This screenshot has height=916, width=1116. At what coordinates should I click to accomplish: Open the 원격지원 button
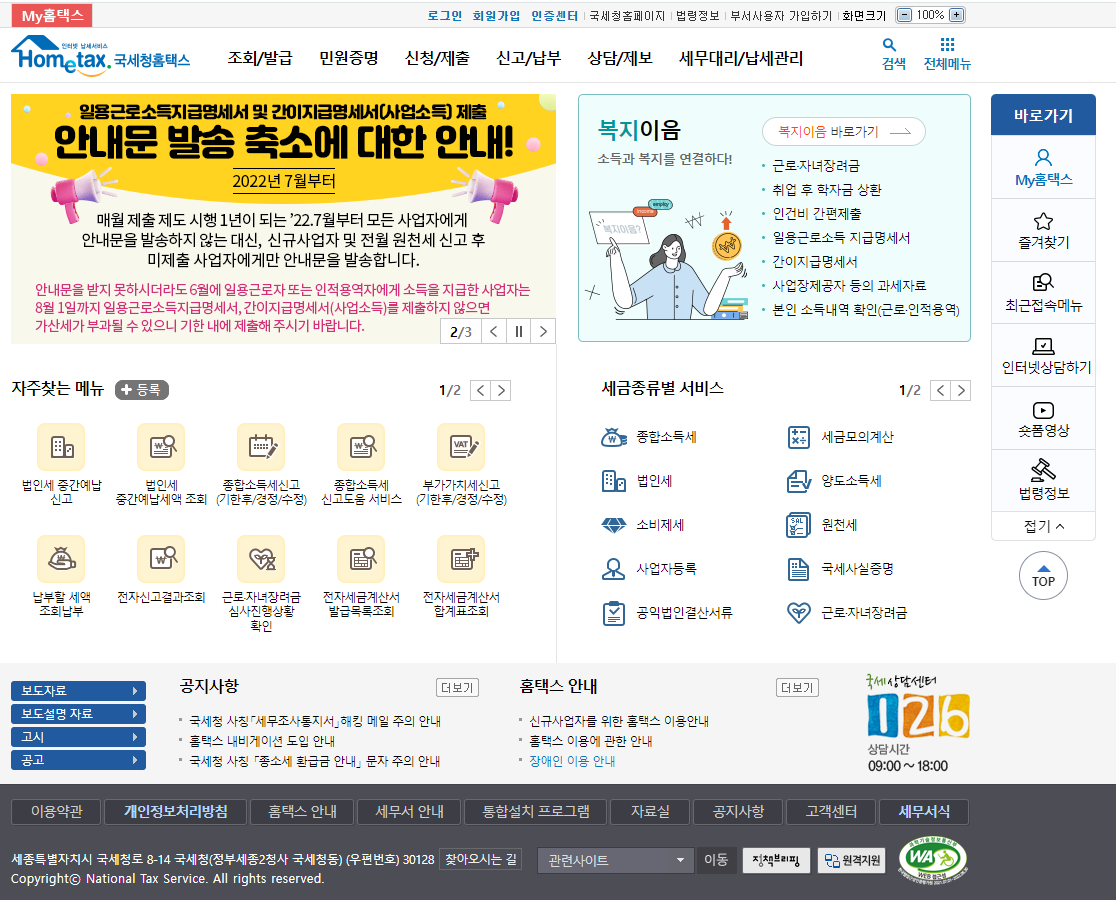coord(851,860)
